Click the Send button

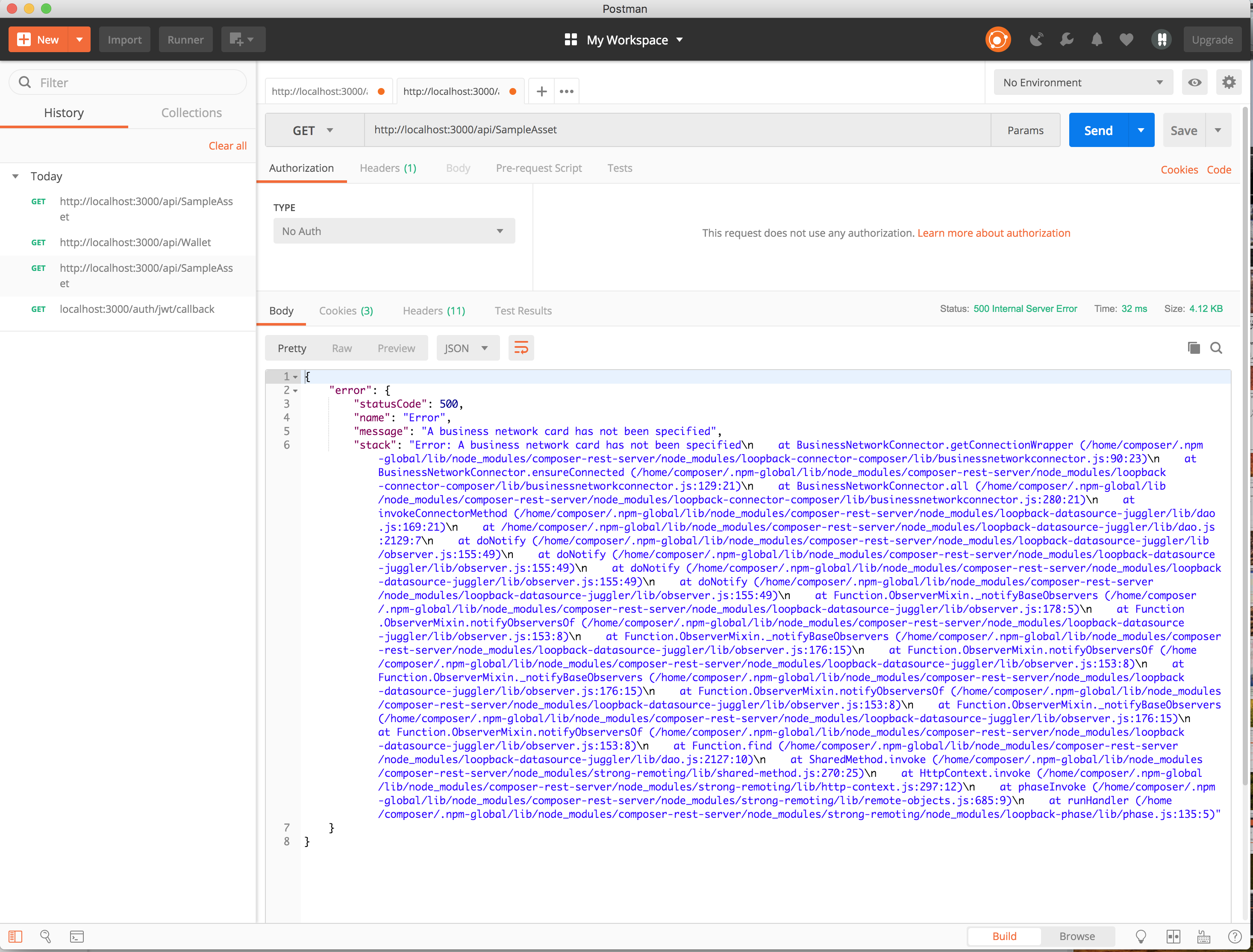click(1098, 130)
